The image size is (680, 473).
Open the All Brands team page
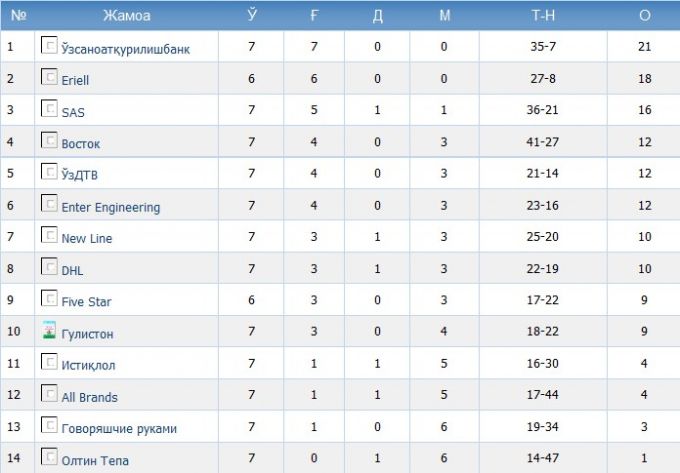tap(89, 397)
